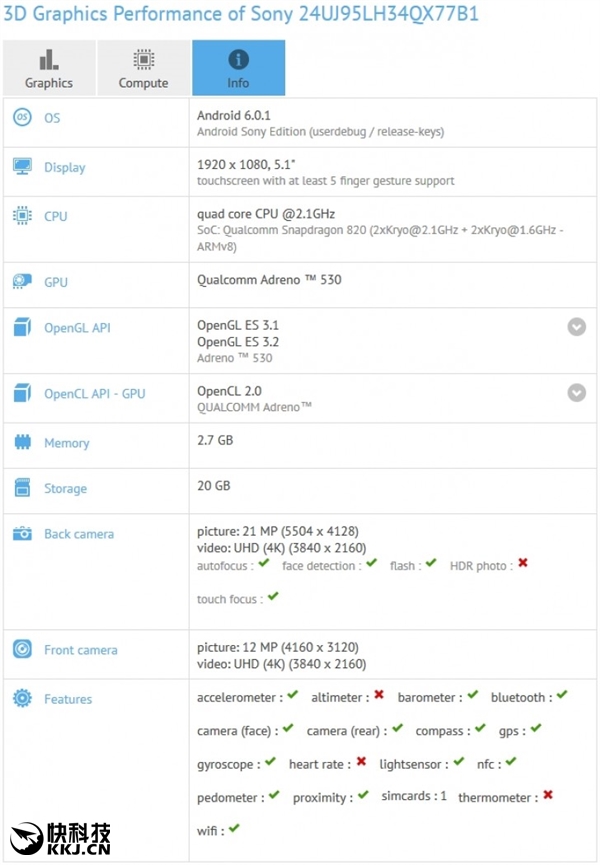Click the autofocus green check mark
This screenshot has width=600, height=865.
click(264, 564)
